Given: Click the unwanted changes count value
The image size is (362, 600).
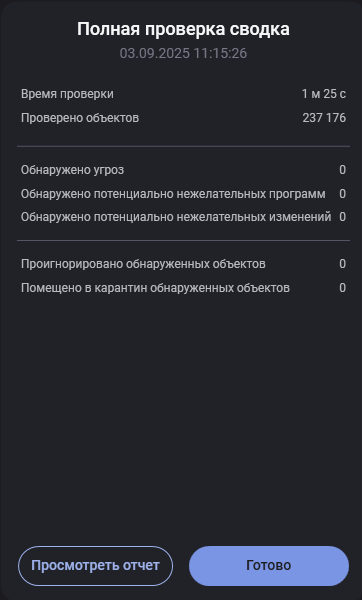Looking at the screenshot, I should (x=342, y=217).
